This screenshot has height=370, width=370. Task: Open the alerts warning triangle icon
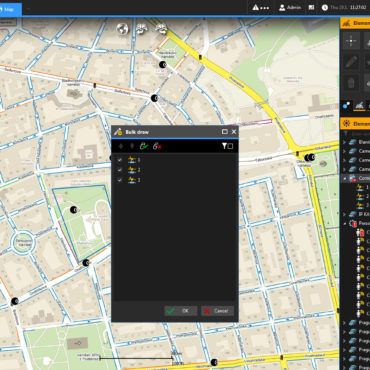[256, 7]
